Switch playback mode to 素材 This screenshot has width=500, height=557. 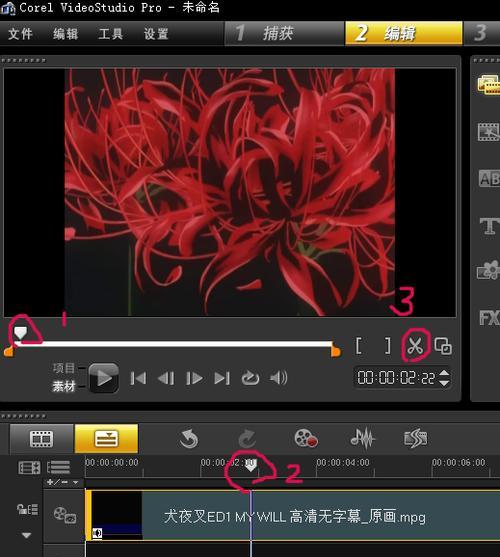coord(64,386)
